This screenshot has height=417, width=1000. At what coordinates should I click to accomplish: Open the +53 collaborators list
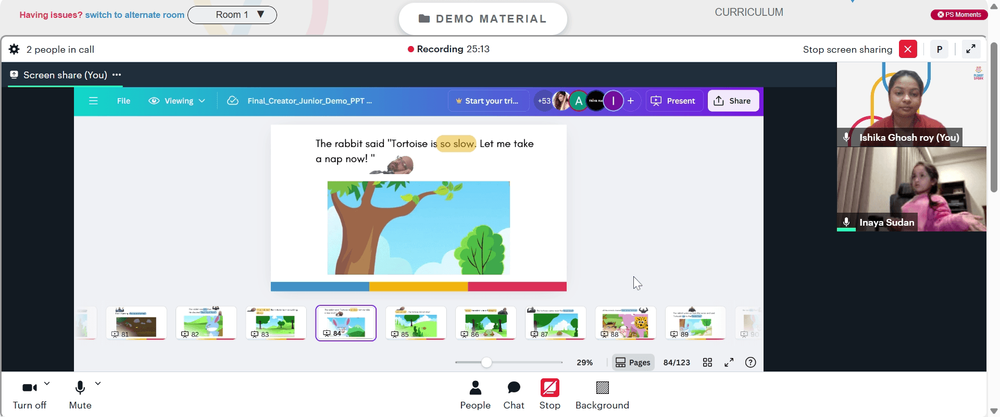tap(543, 101)
